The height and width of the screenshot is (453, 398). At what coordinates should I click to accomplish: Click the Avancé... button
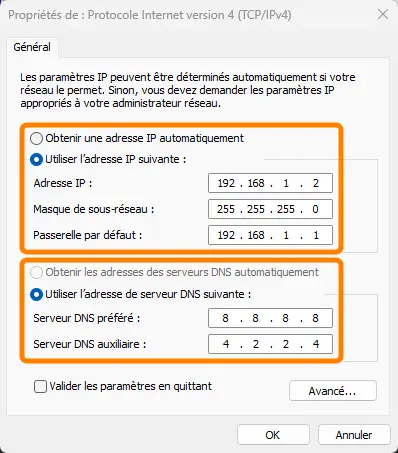333,391
